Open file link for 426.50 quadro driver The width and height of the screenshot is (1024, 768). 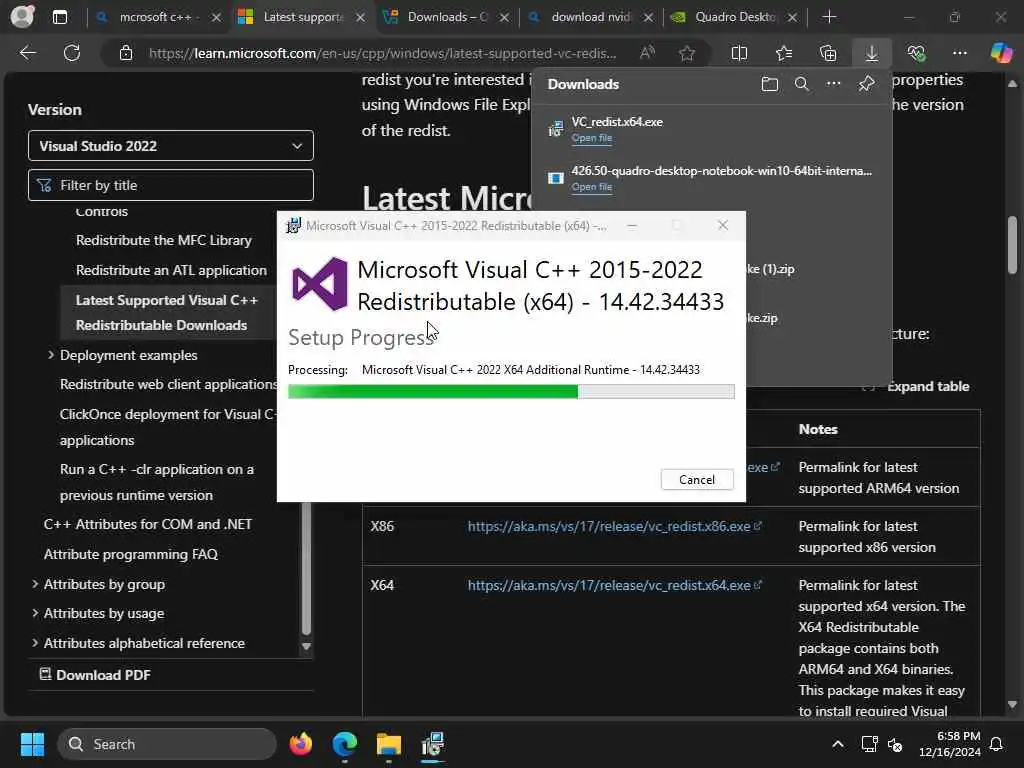[592, 187]
